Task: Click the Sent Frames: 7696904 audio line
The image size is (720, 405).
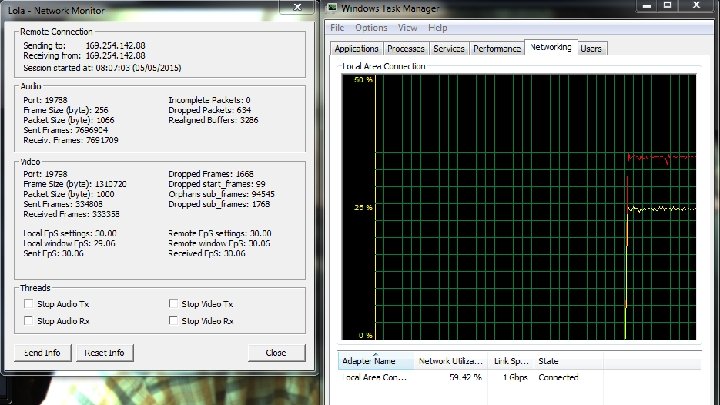Action: pos(66,130)
